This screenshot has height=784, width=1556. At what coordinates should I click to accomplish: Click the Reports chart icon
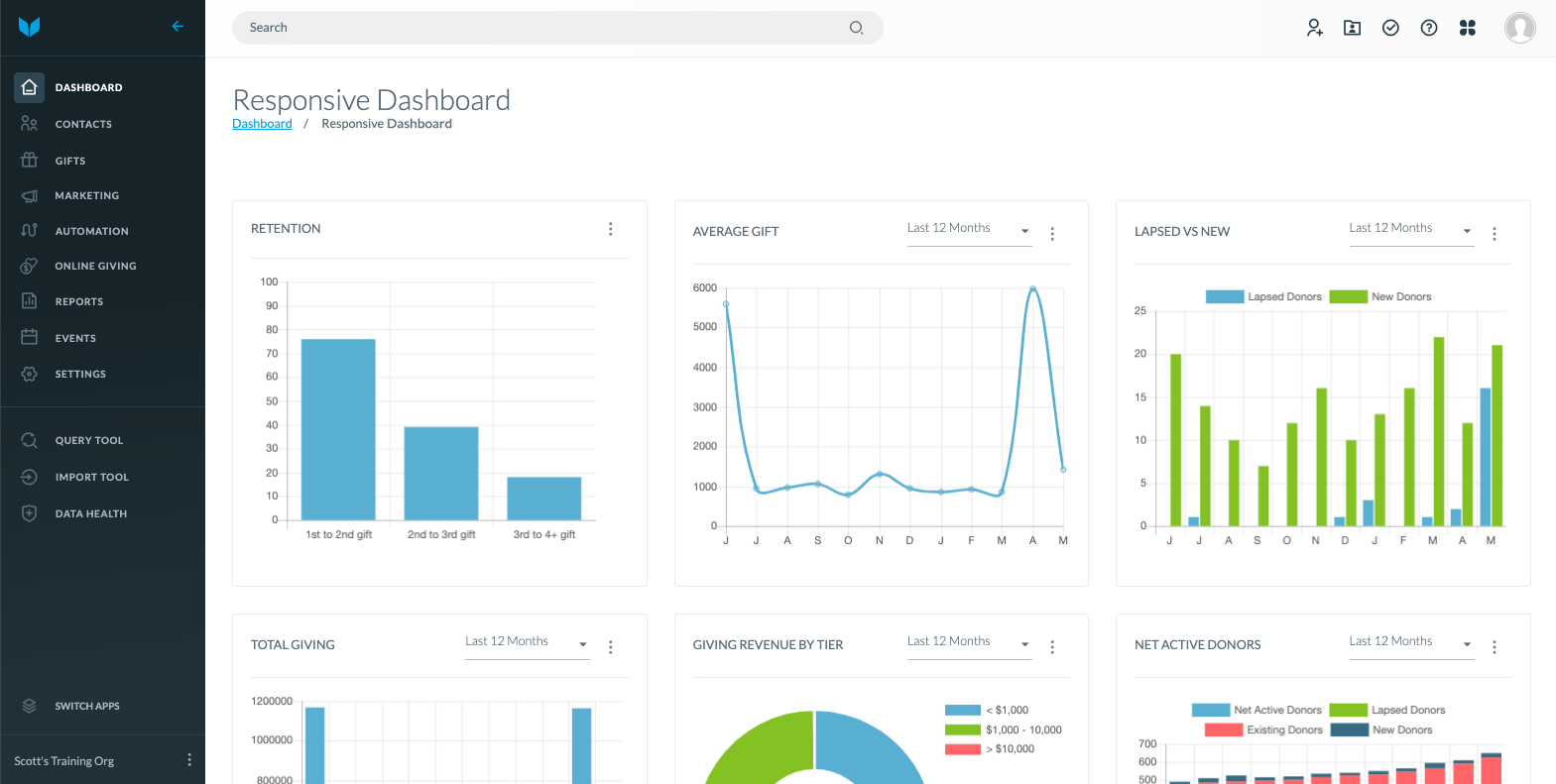30,301
